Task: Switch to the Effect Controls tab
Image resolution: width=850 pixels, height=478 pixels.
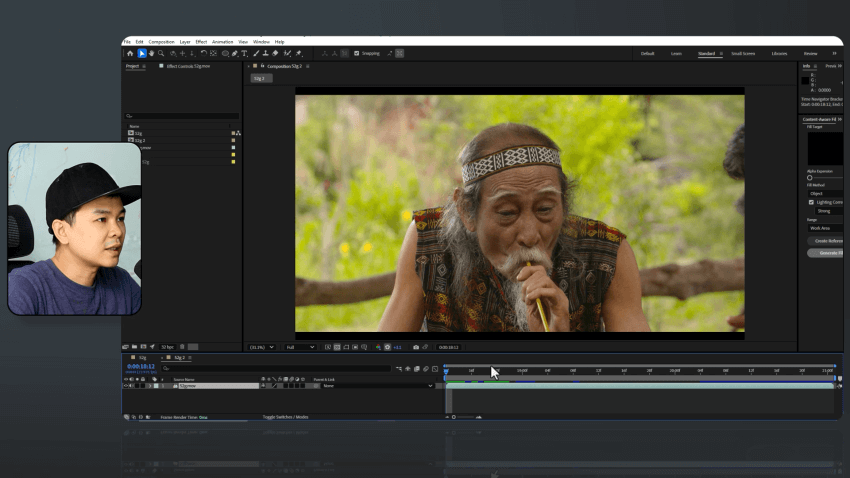Action: 188,66
